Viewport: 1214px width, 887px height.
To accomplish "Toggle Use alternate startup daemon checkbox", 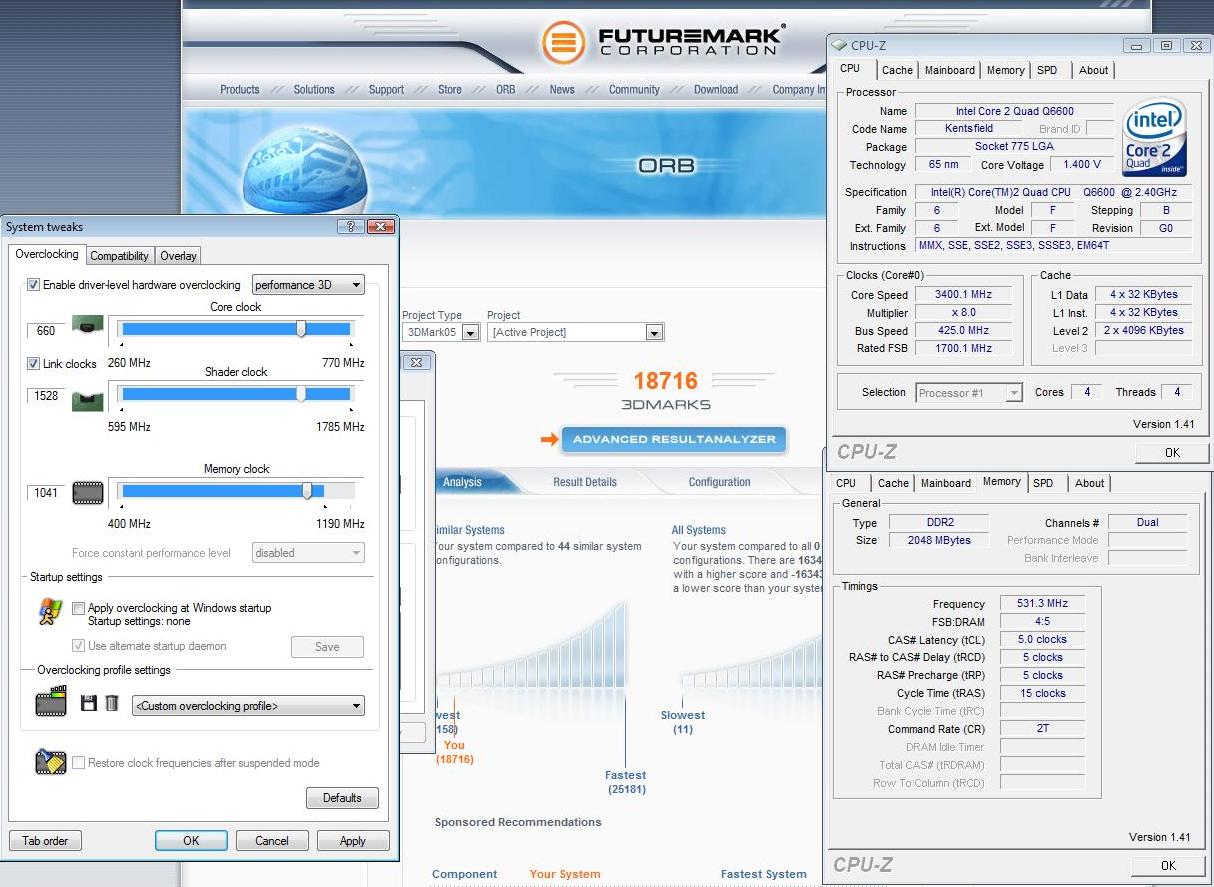I will point(78,646).
